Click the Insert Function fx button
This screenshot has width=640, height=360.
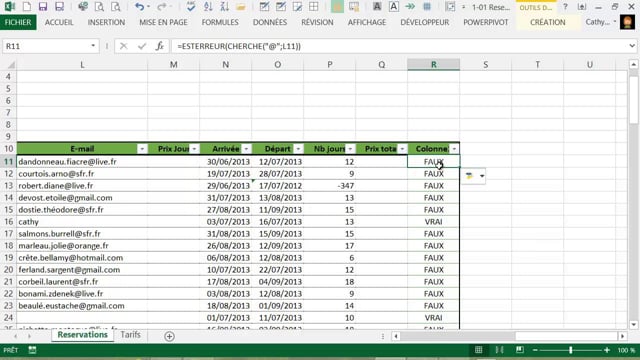click(160, 46)
